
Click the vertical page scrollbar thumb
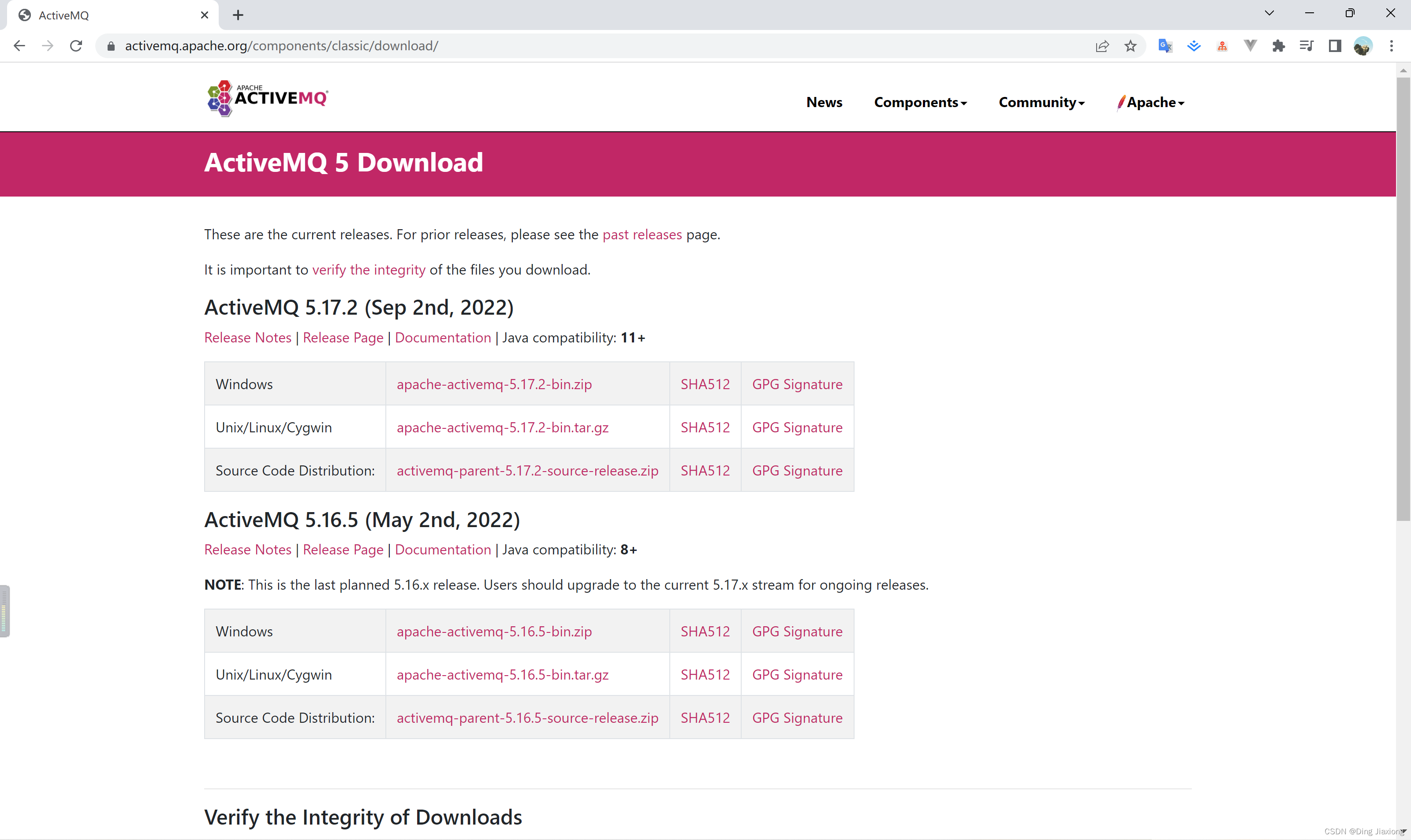coord(1403,299)
